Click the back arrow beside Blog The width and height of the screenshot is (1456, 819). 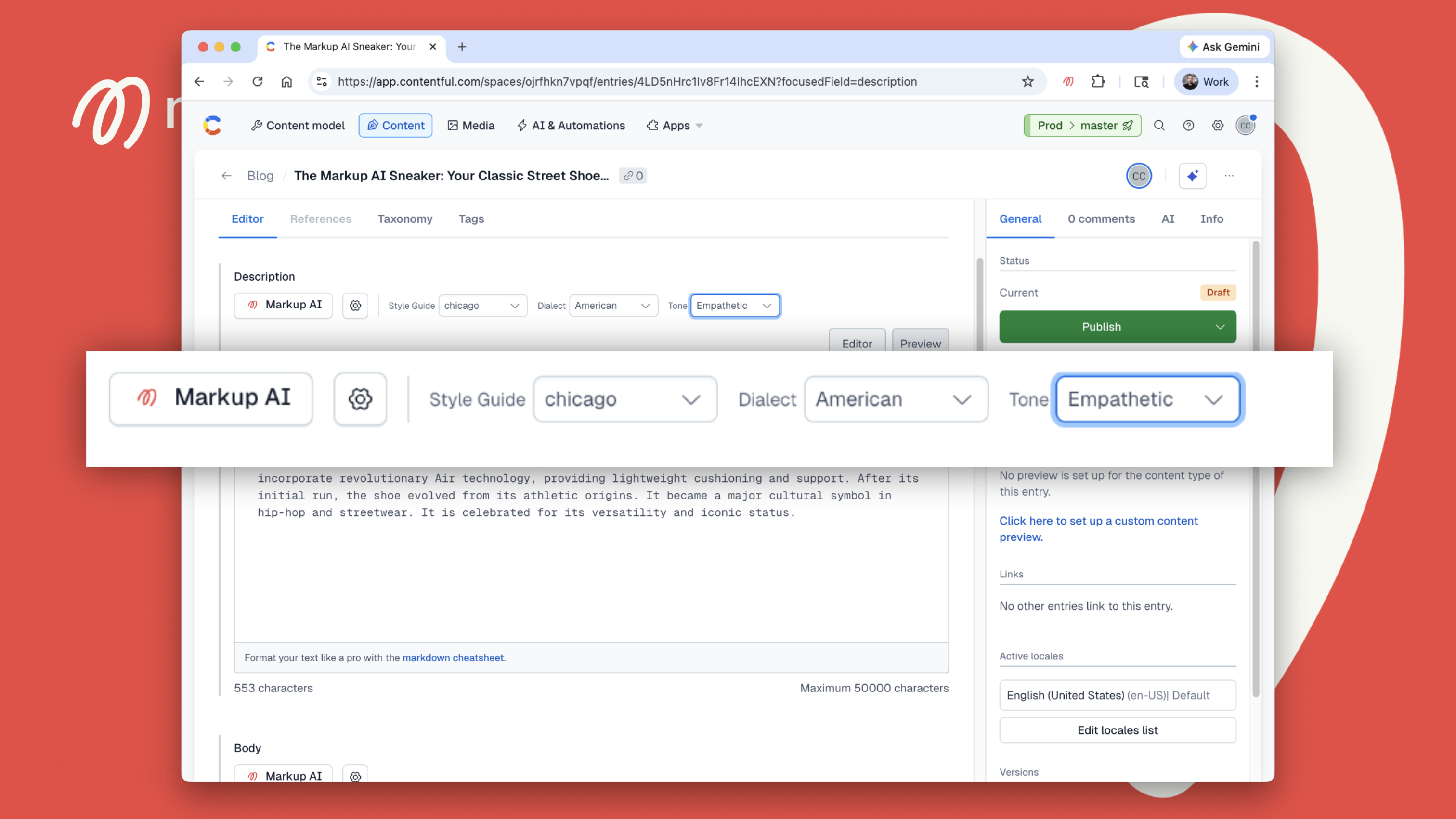[x=227, y=176]
